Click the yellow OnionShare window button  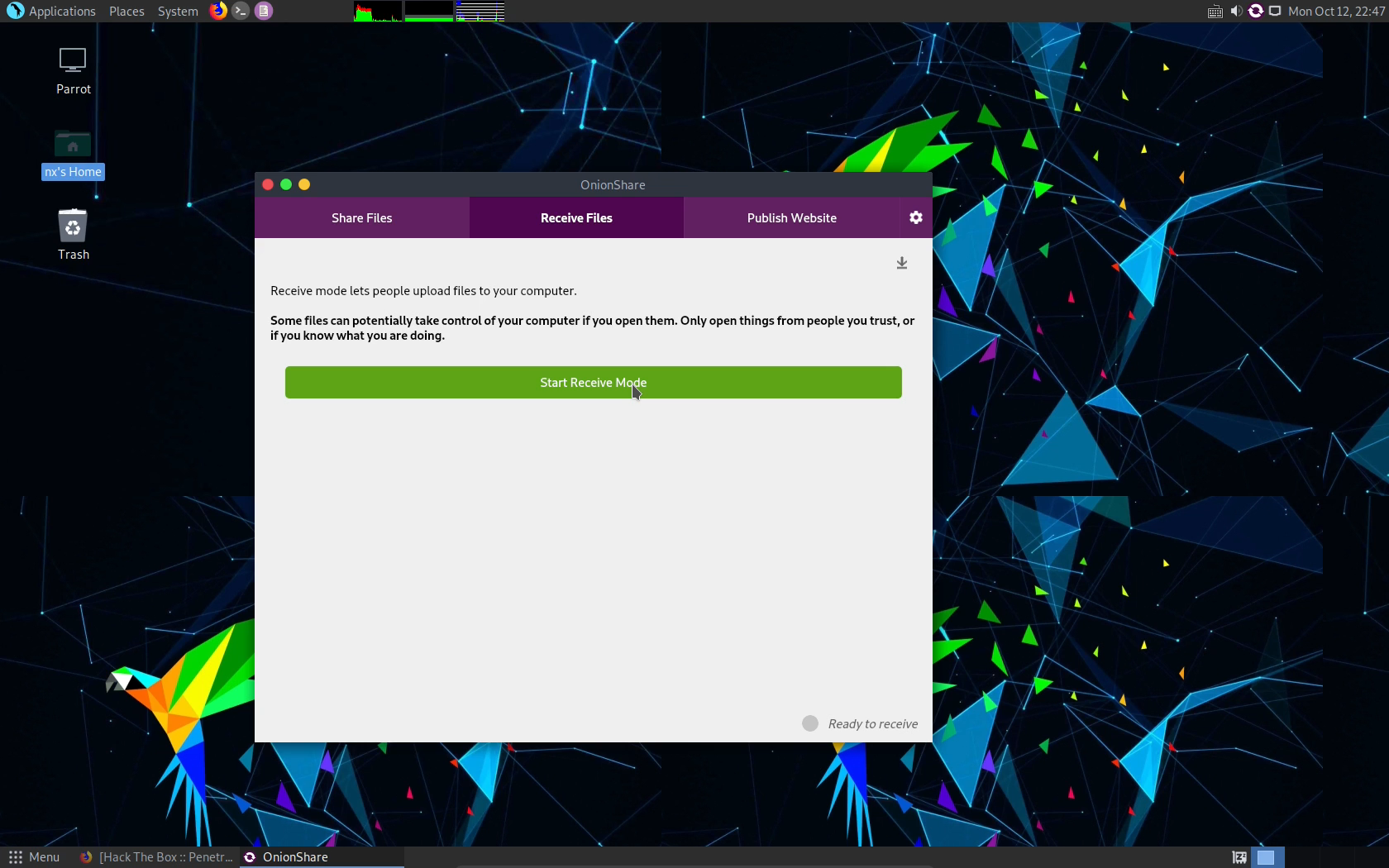[304, 184]
